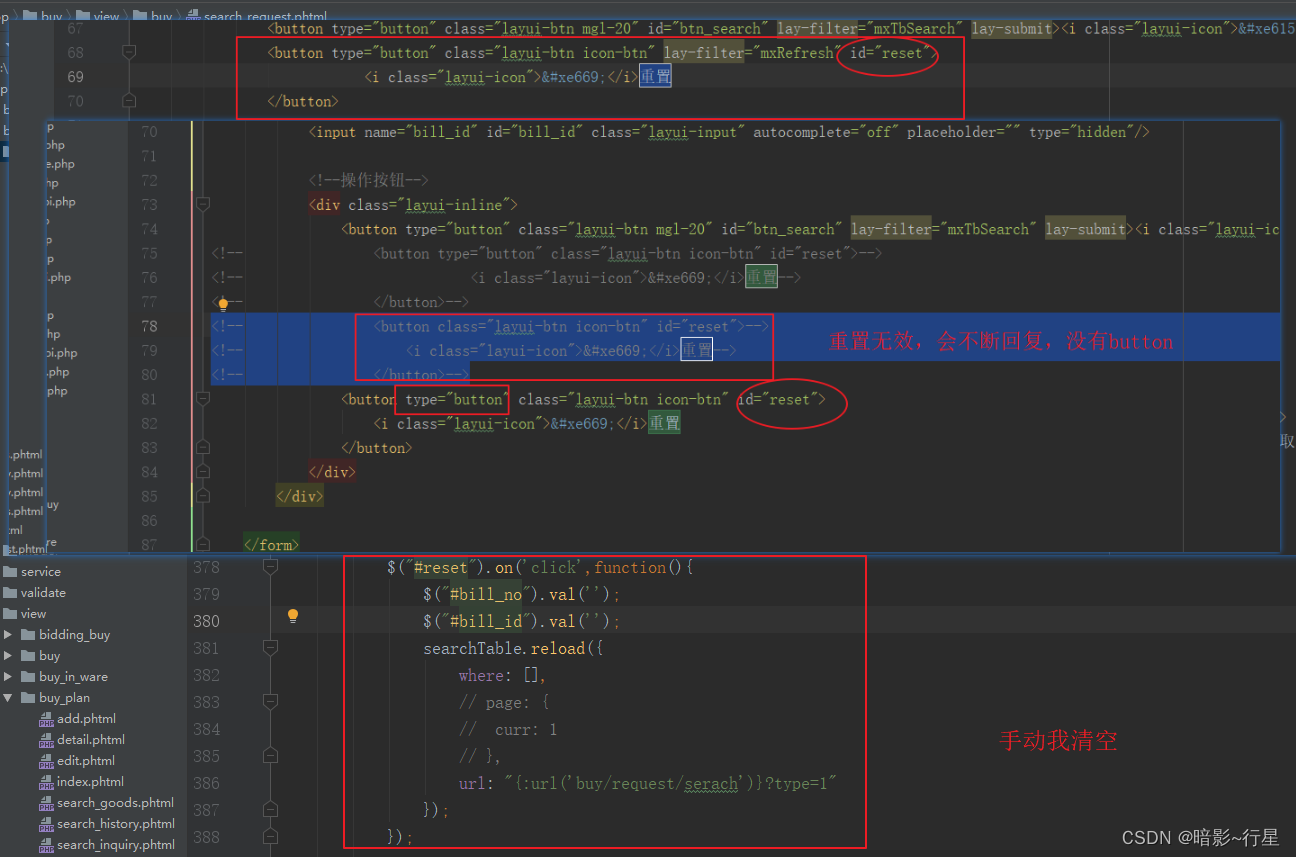Open search_history.phtml in the project tree
1296x857 pixels.
[116, 824]
